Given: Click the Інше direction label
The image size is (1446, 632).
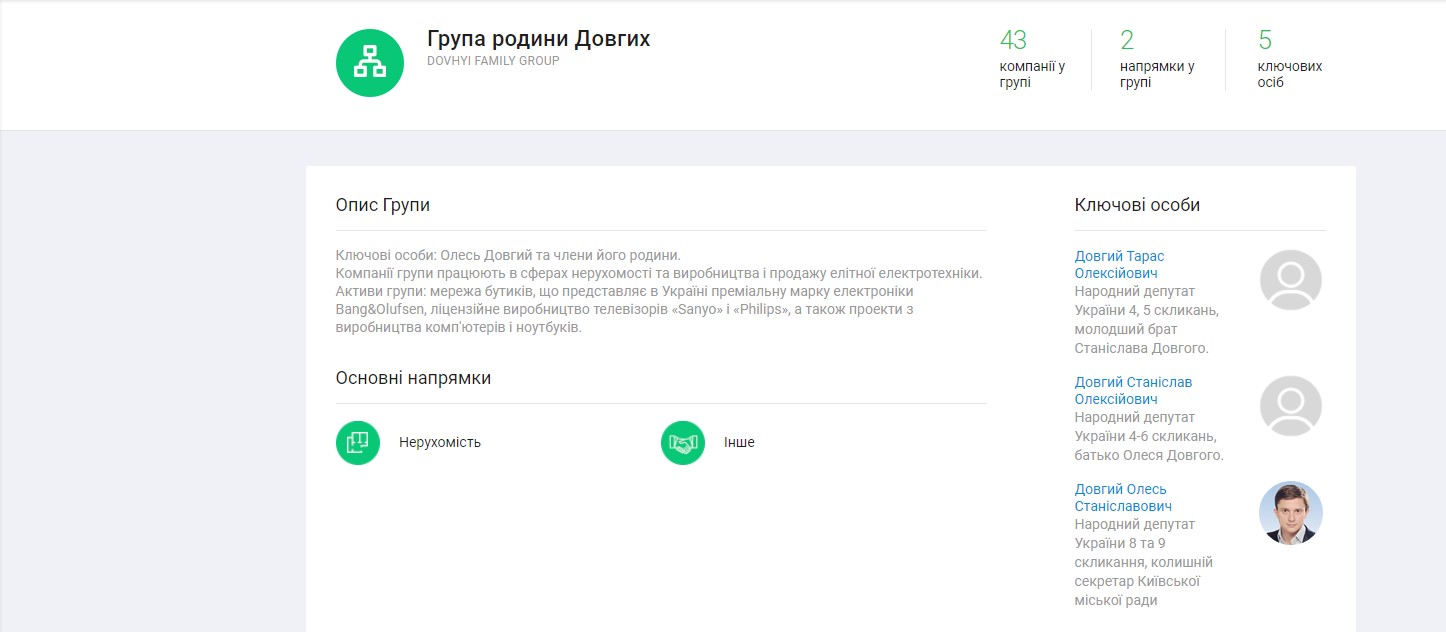Looking at the screenshot, I should coord(739,442).
